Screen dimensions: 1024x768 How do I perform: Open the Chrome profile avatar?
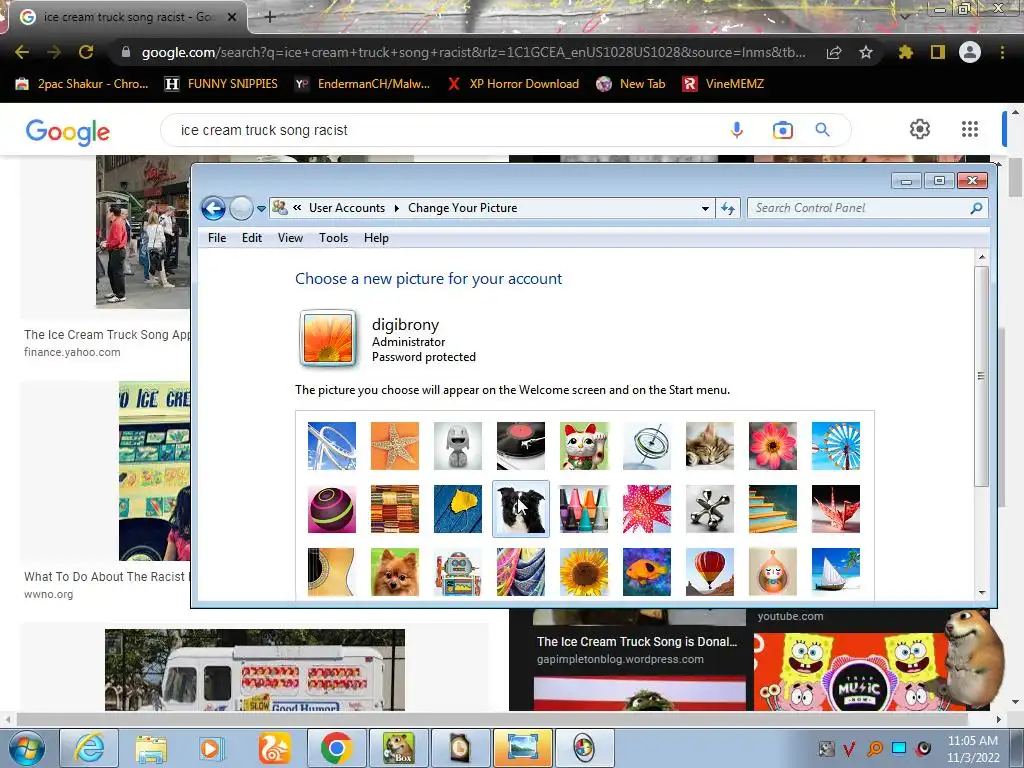pyautogui.click(x=970, y=52)
